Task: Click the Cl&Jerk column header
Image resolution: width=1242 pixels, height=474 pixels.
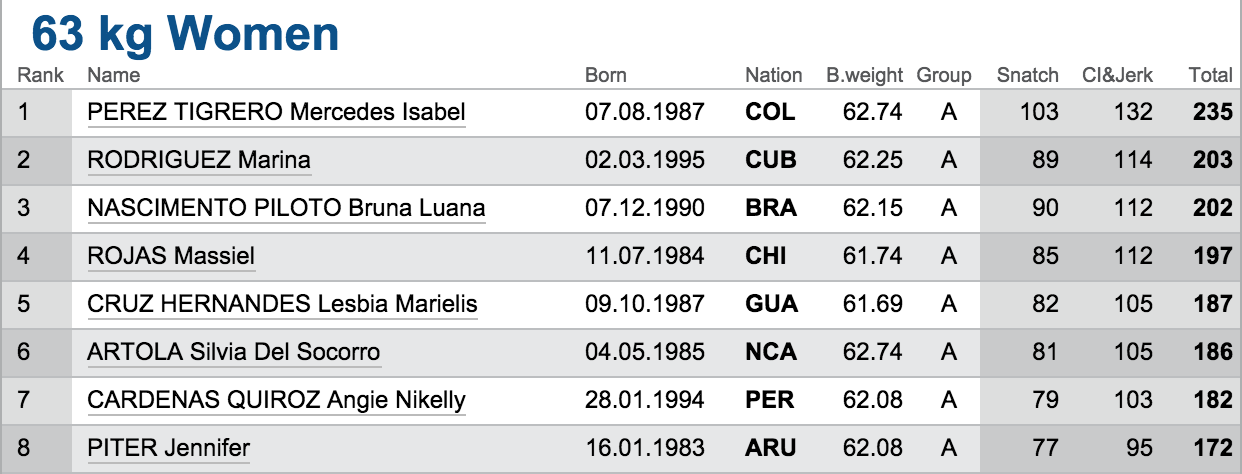Action: click(1118, 75)
